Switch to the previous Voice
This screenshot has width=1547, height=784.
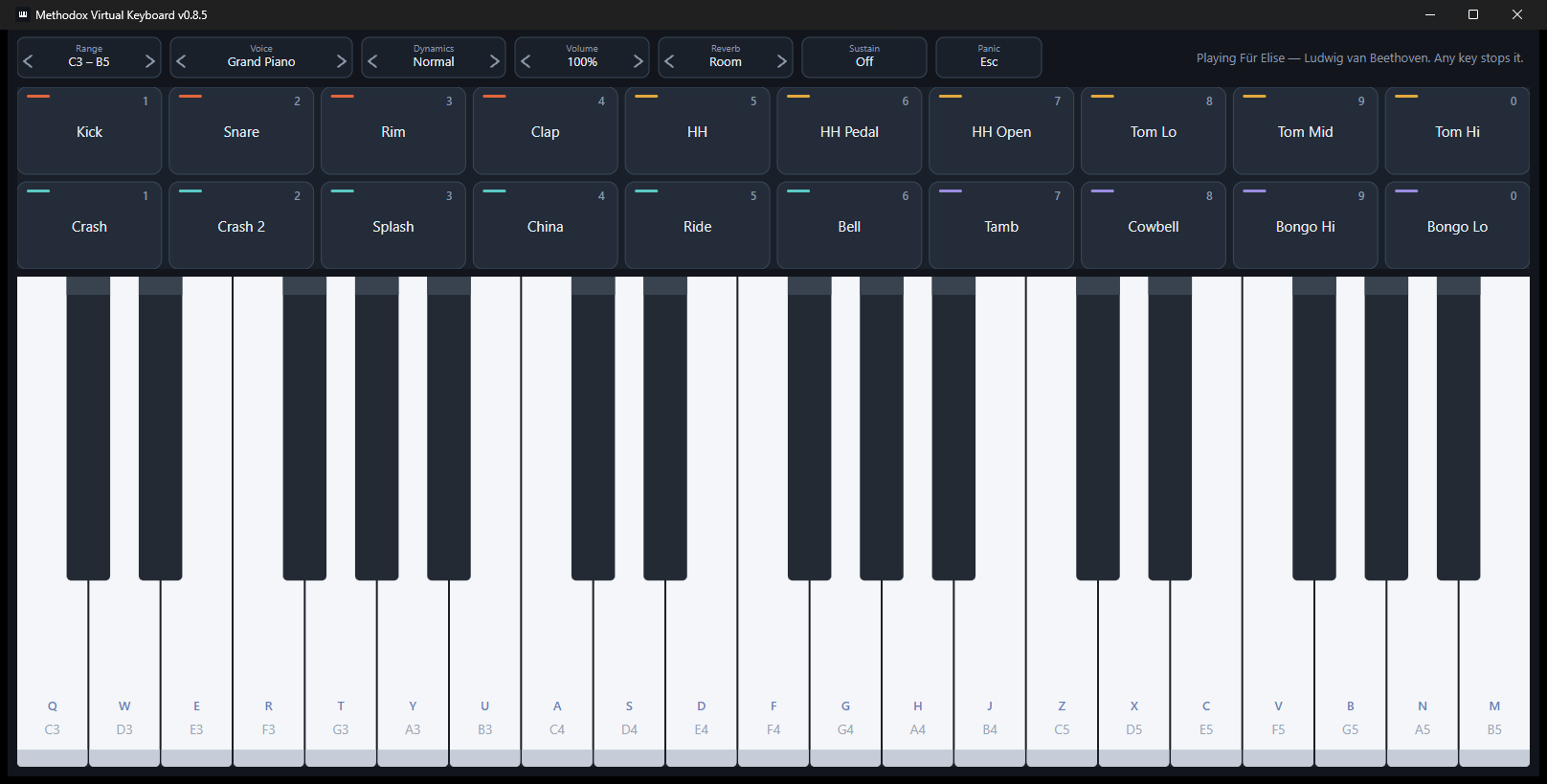point(182,61)
